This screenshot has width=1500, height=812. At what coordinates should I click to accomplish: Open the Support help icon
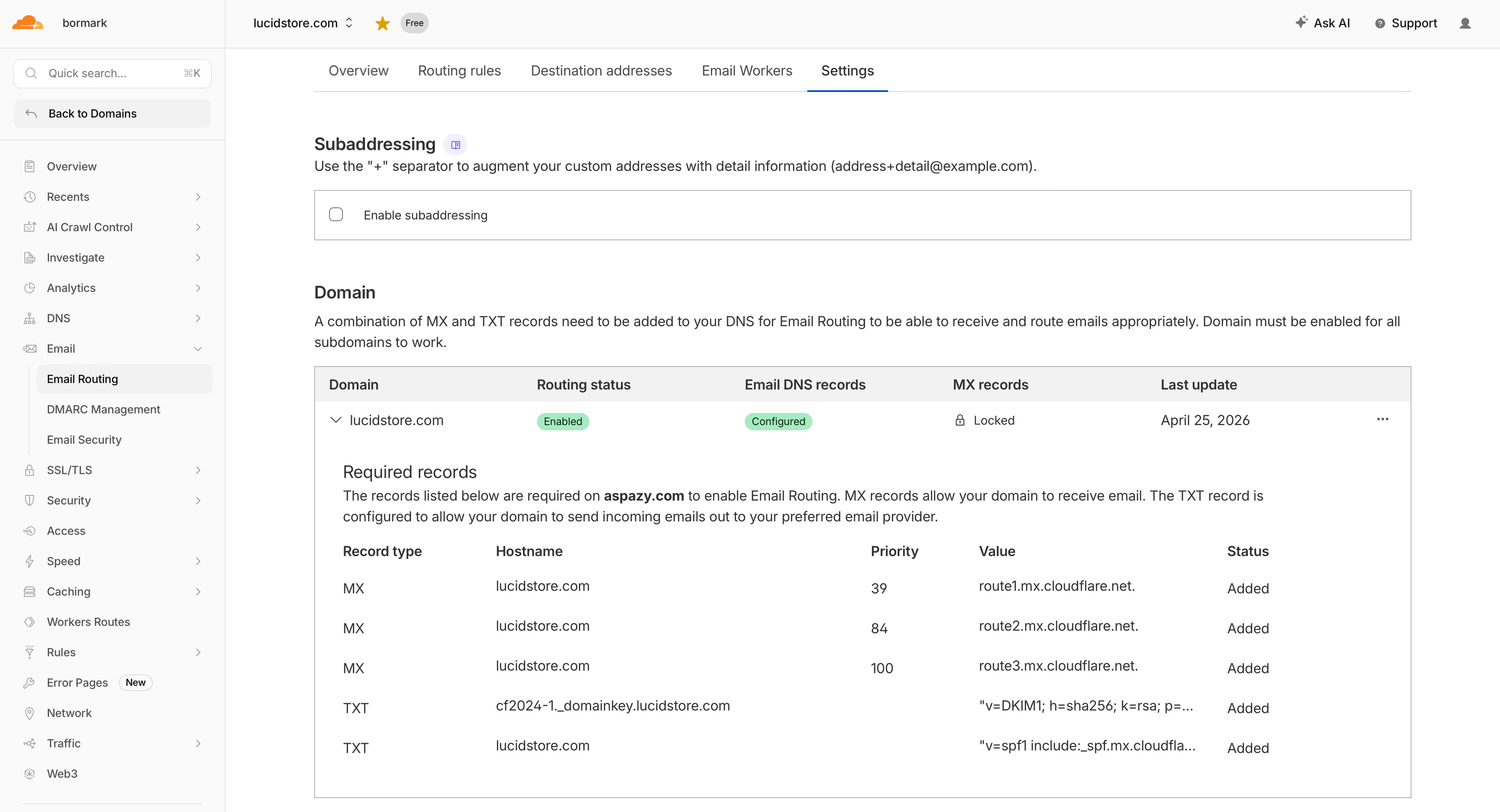[x=1380, y=23]
